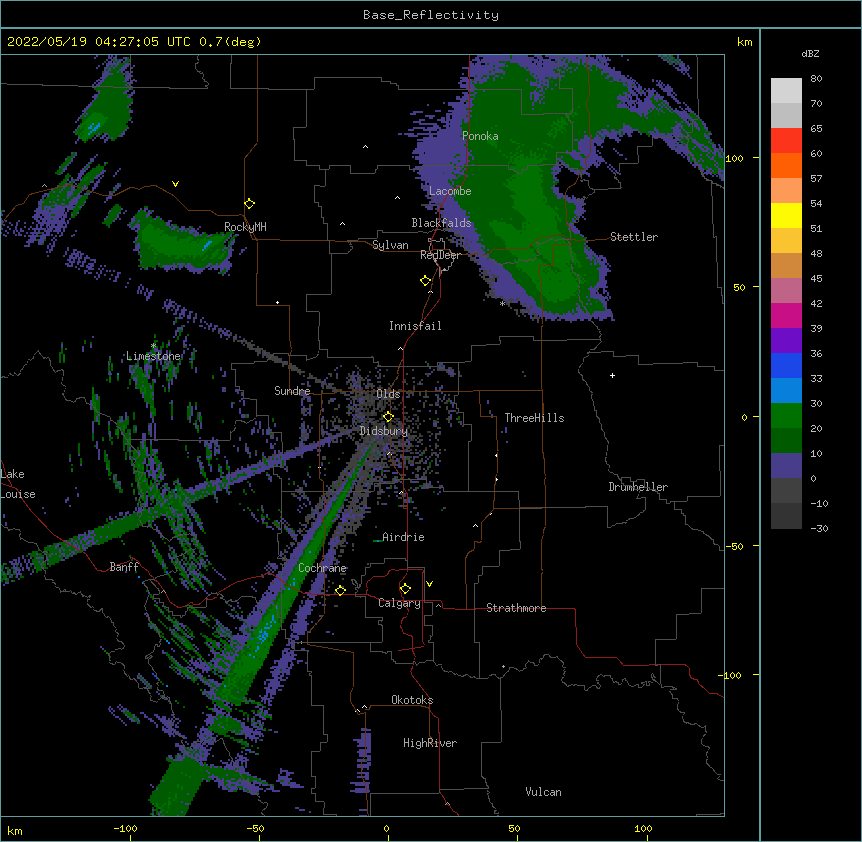Click the yellow diamond marker near Olds
Screen dimensions: 862x842
pos(388,417)
